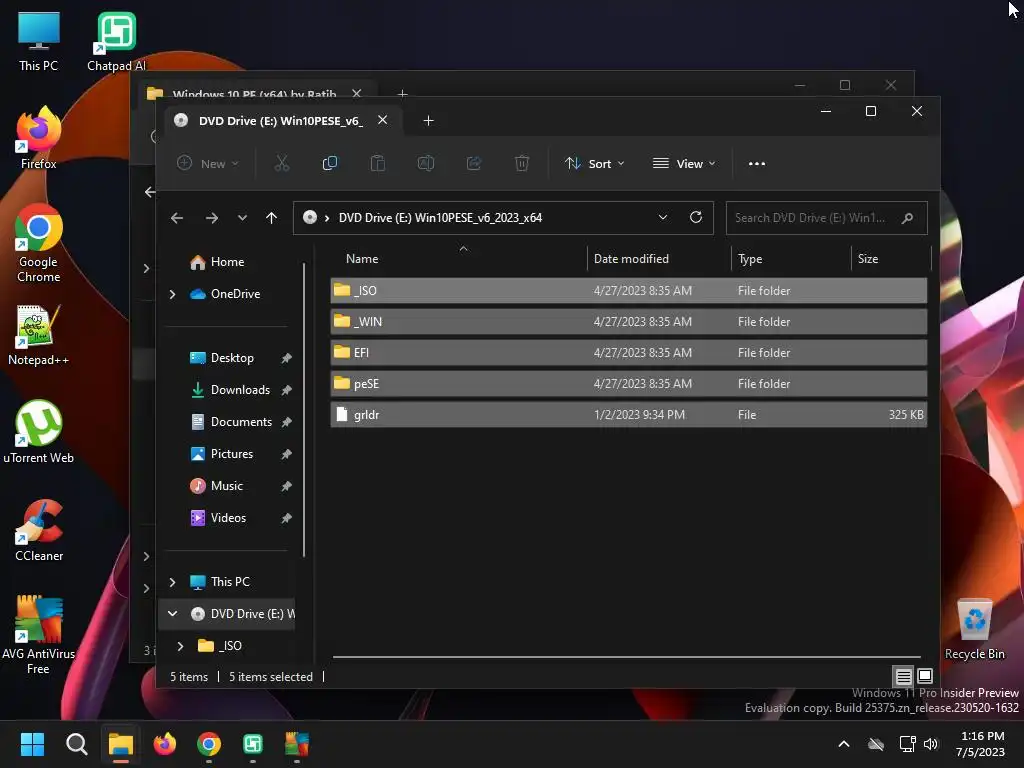Expand _ISO folder in navigation tree

[181, 646]
